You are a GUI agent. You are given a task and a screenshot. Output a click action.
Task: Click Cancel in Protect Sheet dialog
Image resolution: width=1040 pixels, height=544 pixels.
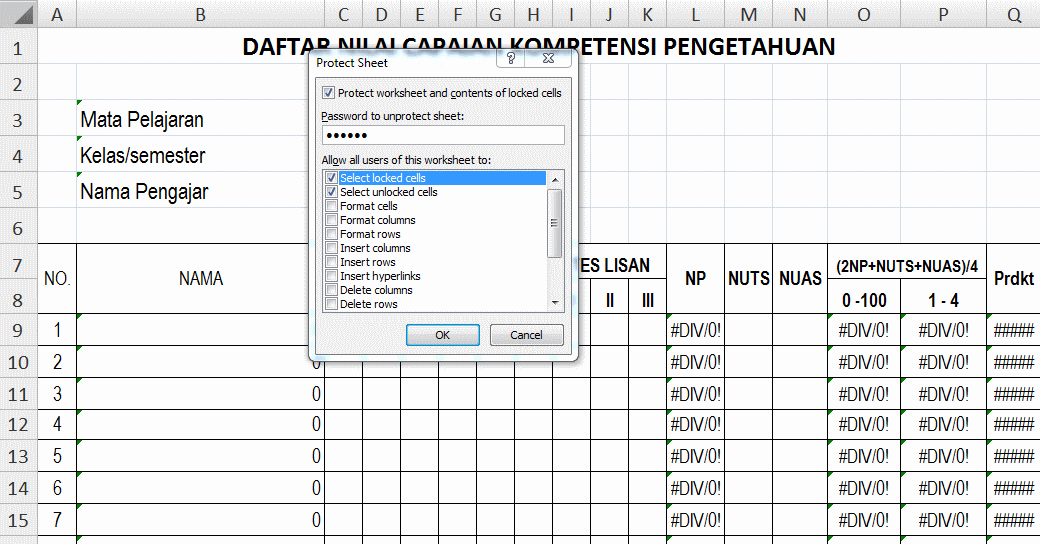[527, 335]
